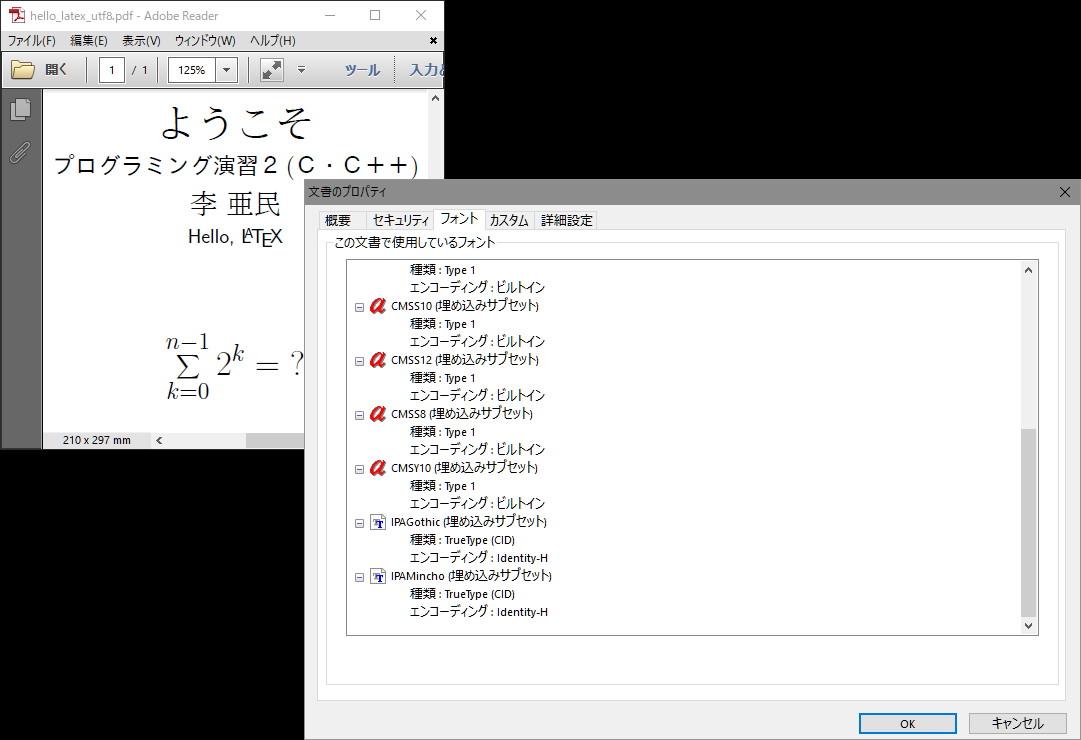
Task: Click the Adobe Reader PDF icon in title bar
Action: tap(17, 15)
